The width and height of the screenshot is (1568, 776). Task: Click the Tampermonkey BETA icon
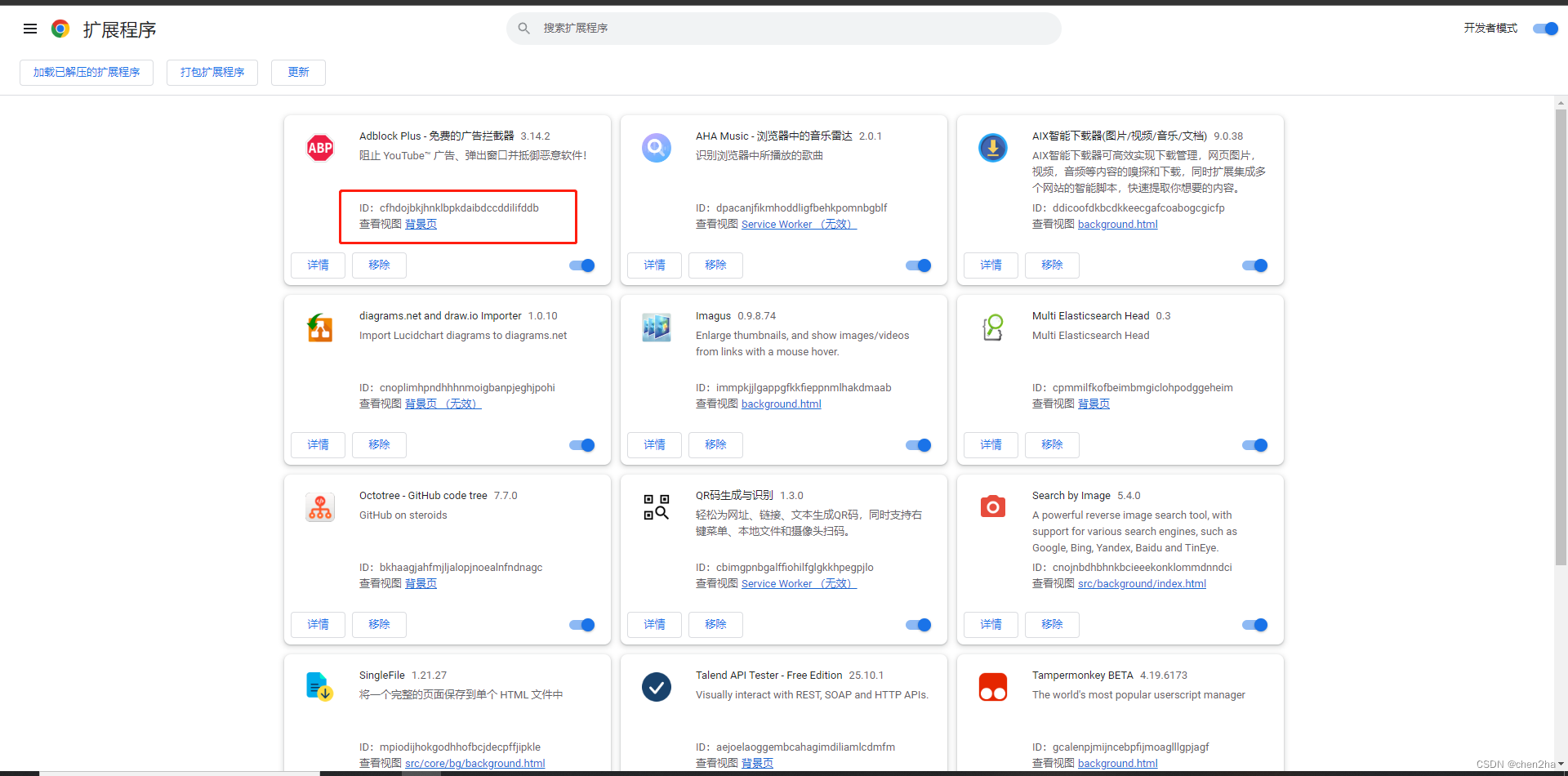click(x=993, y=687)
